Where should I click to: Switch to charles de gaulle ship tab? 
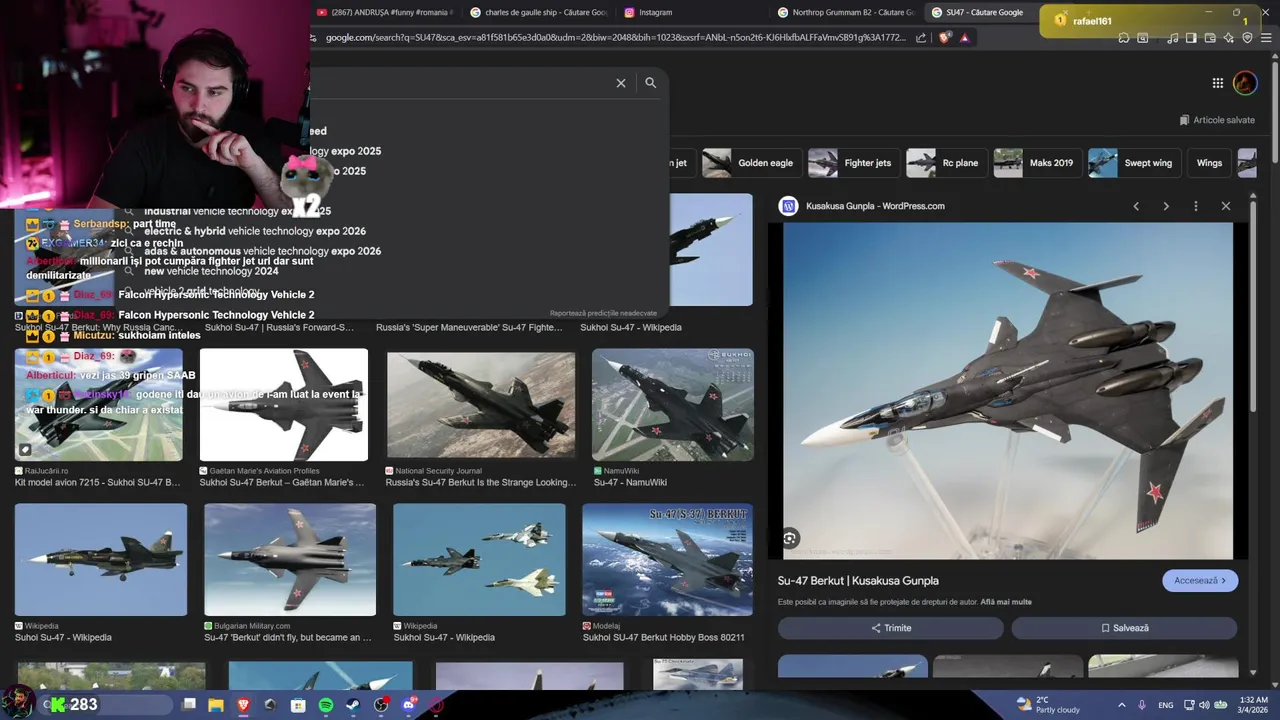540,12
